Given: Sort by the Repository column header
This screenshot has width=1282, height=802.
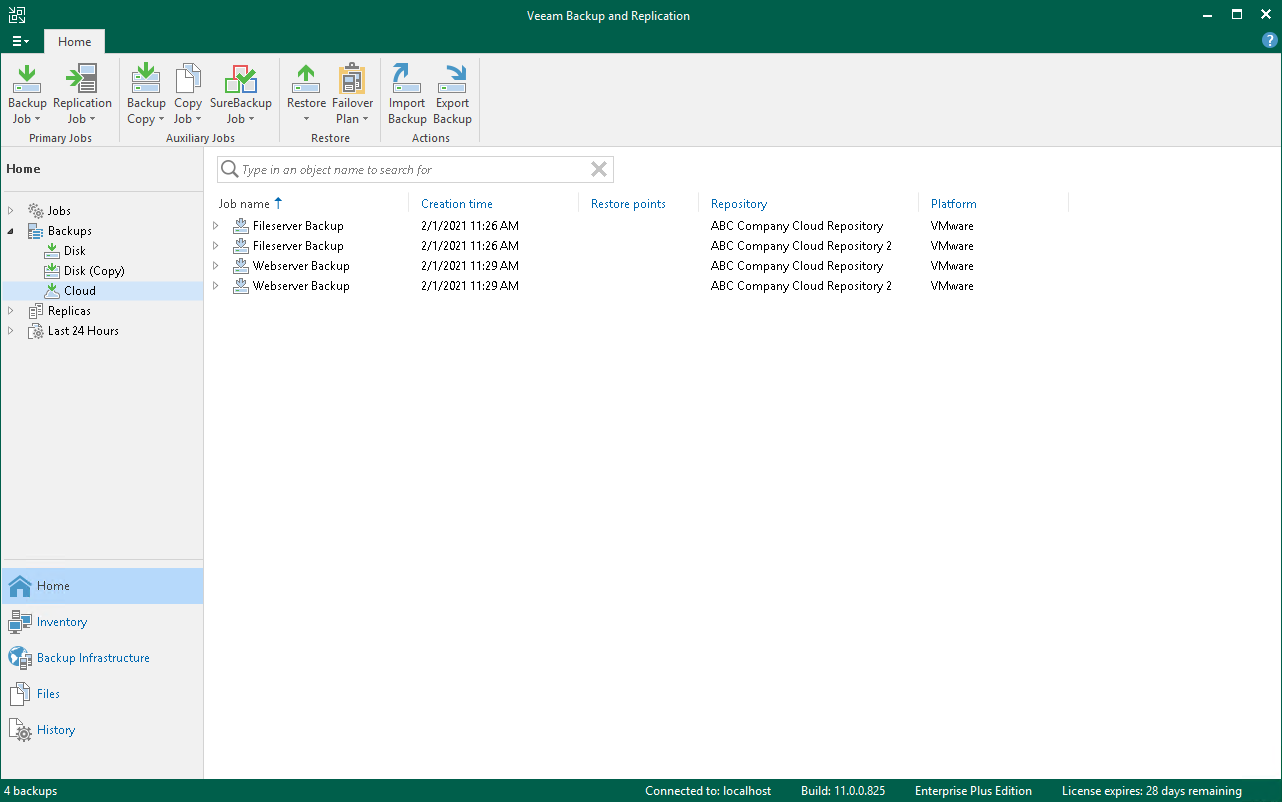Looking at the screenshot, I should pyautogui.click(x=739, y=204).
